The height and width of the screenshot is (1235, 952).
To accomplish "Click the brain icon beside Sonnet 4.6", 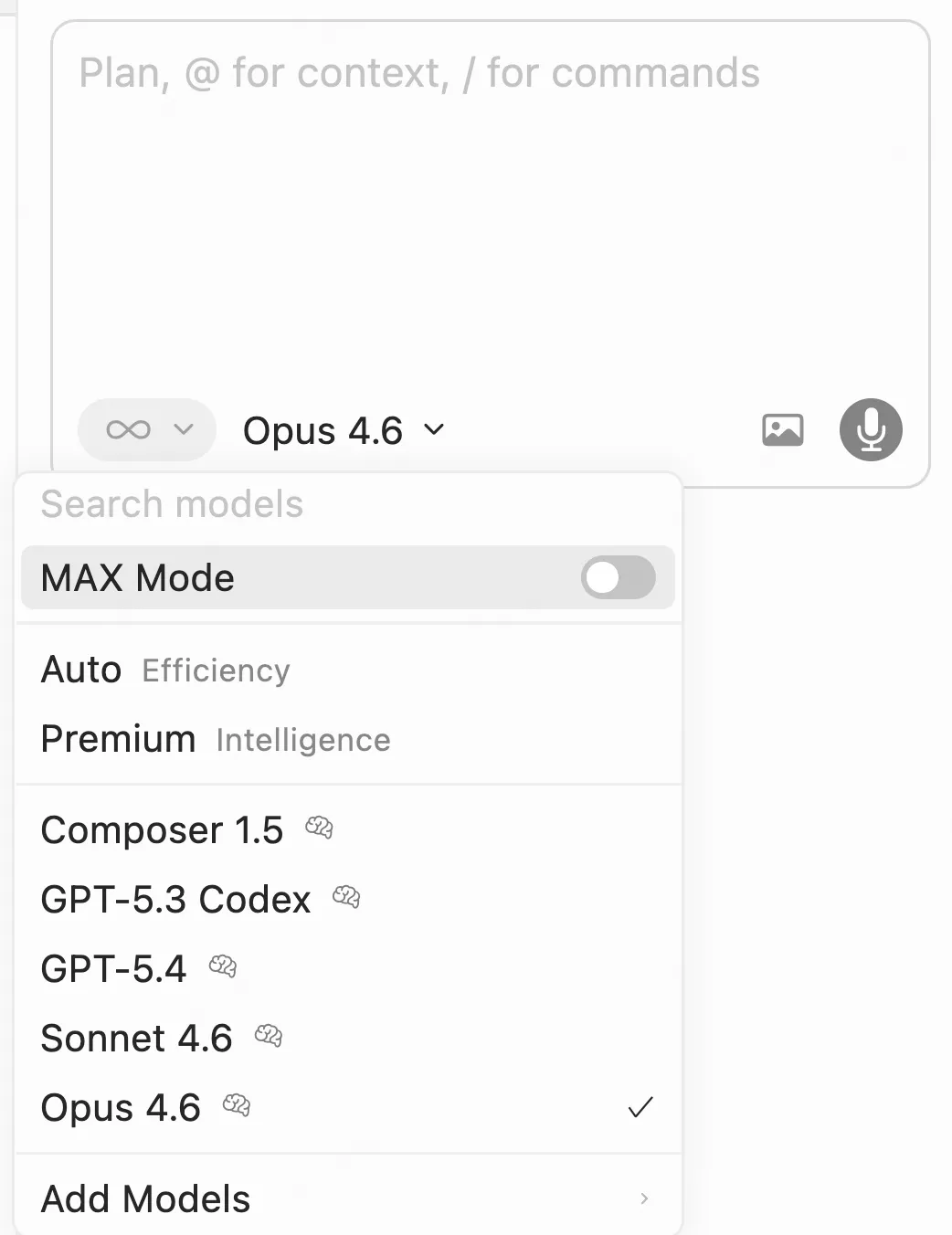I will 269,1036.
